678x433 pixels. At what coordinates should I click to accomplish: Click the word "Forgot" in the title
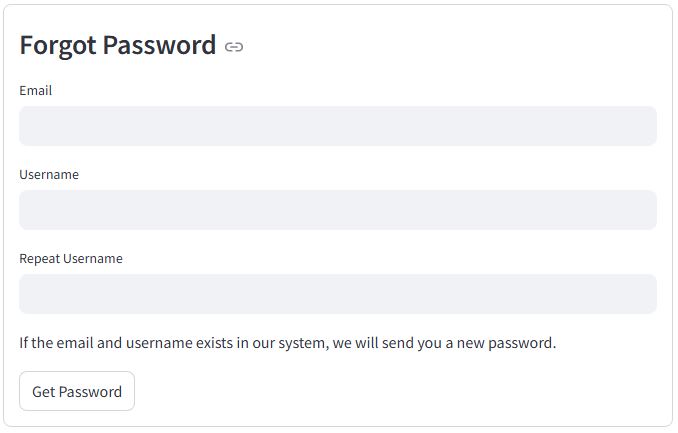coord(58,45)
